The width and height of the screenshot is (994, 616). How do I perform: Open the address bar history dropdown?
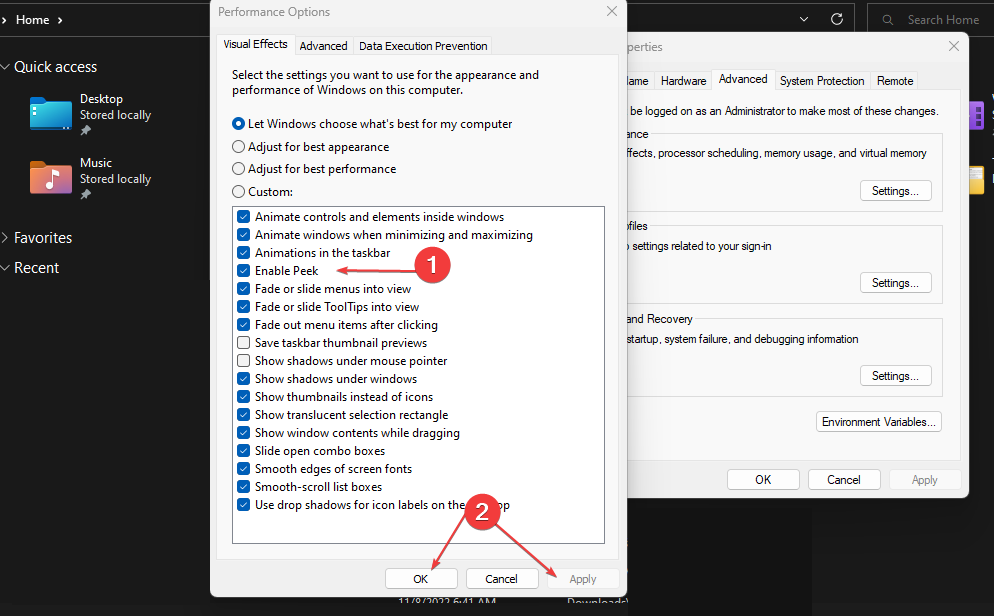pyautogui.click(x=802, y=19)
